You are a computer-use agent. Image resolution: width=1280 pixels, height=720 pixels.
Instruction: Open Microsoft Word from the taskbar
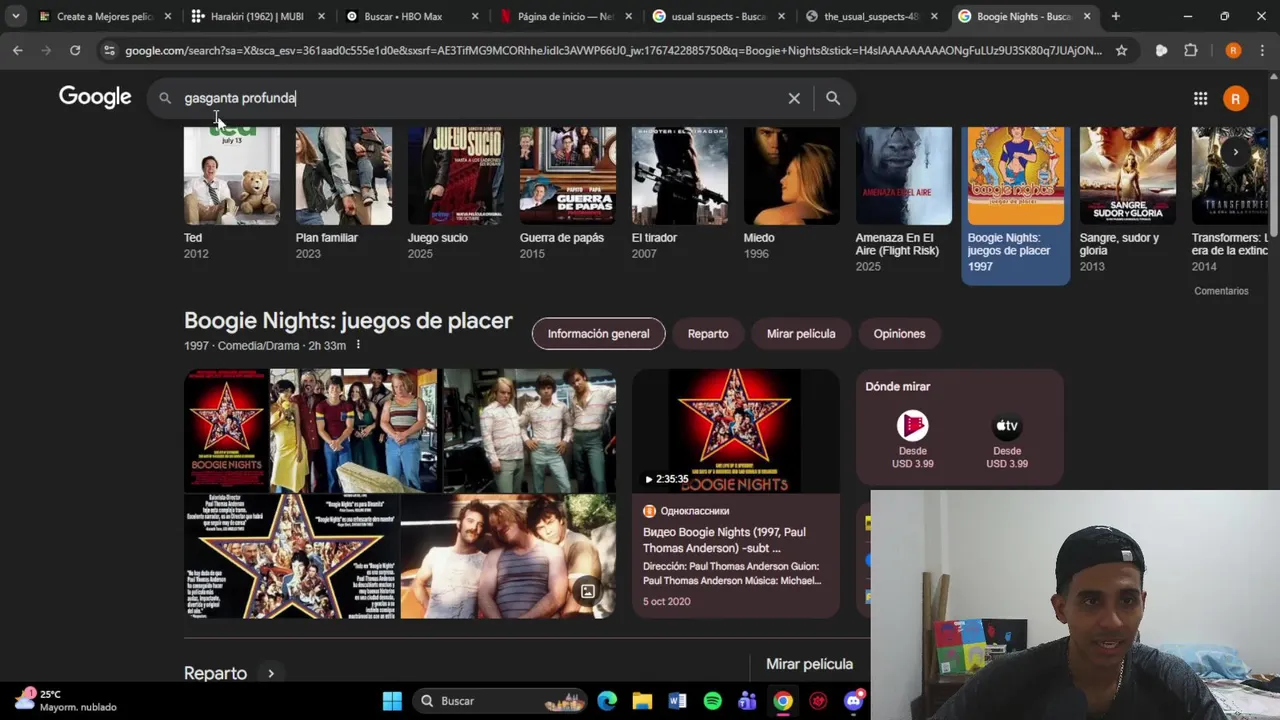[677, 701]
